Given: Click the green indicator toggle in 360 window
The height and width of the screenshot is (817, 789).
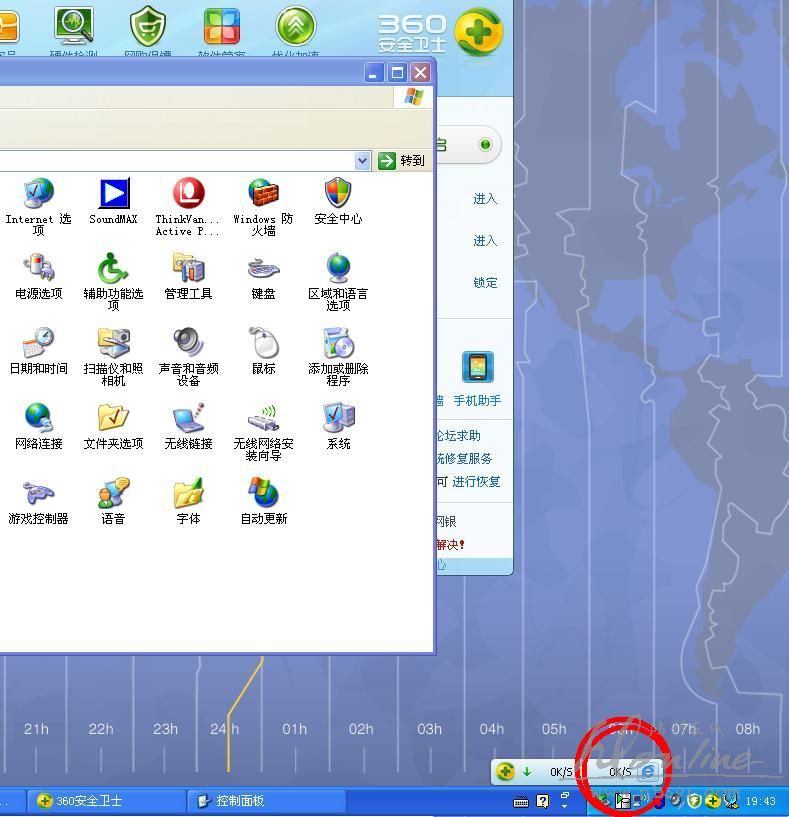Looking at the screenshot, I should click(x=485, y=144).
